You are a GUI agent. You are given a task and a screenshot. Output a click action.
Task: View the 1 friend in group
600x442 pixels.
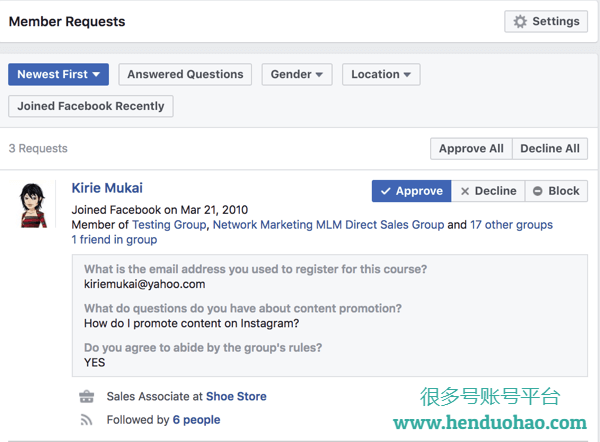pyautogui.click(x=114, y=240)
